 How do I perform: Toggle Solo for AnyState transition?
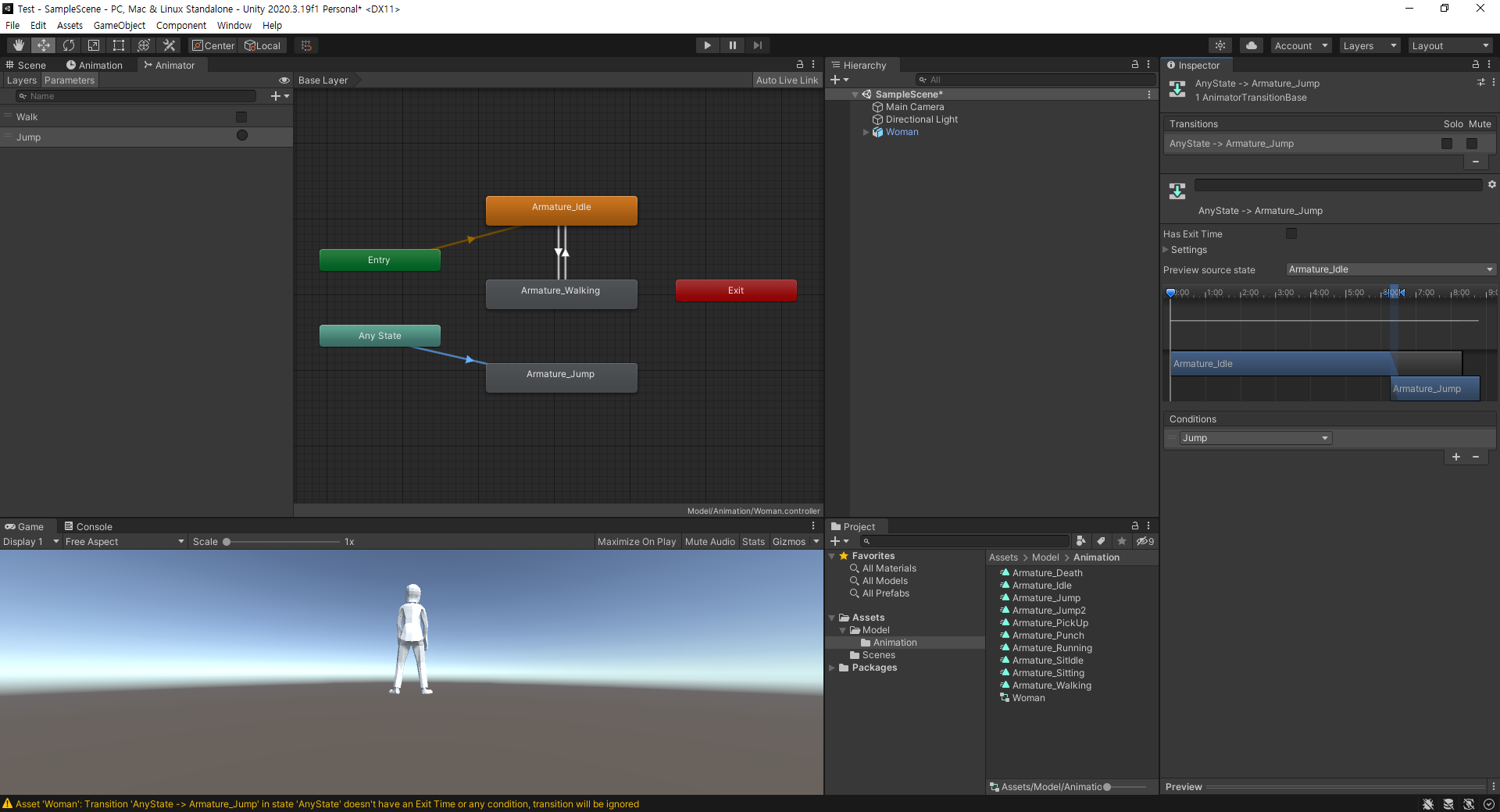[1447, 144]
